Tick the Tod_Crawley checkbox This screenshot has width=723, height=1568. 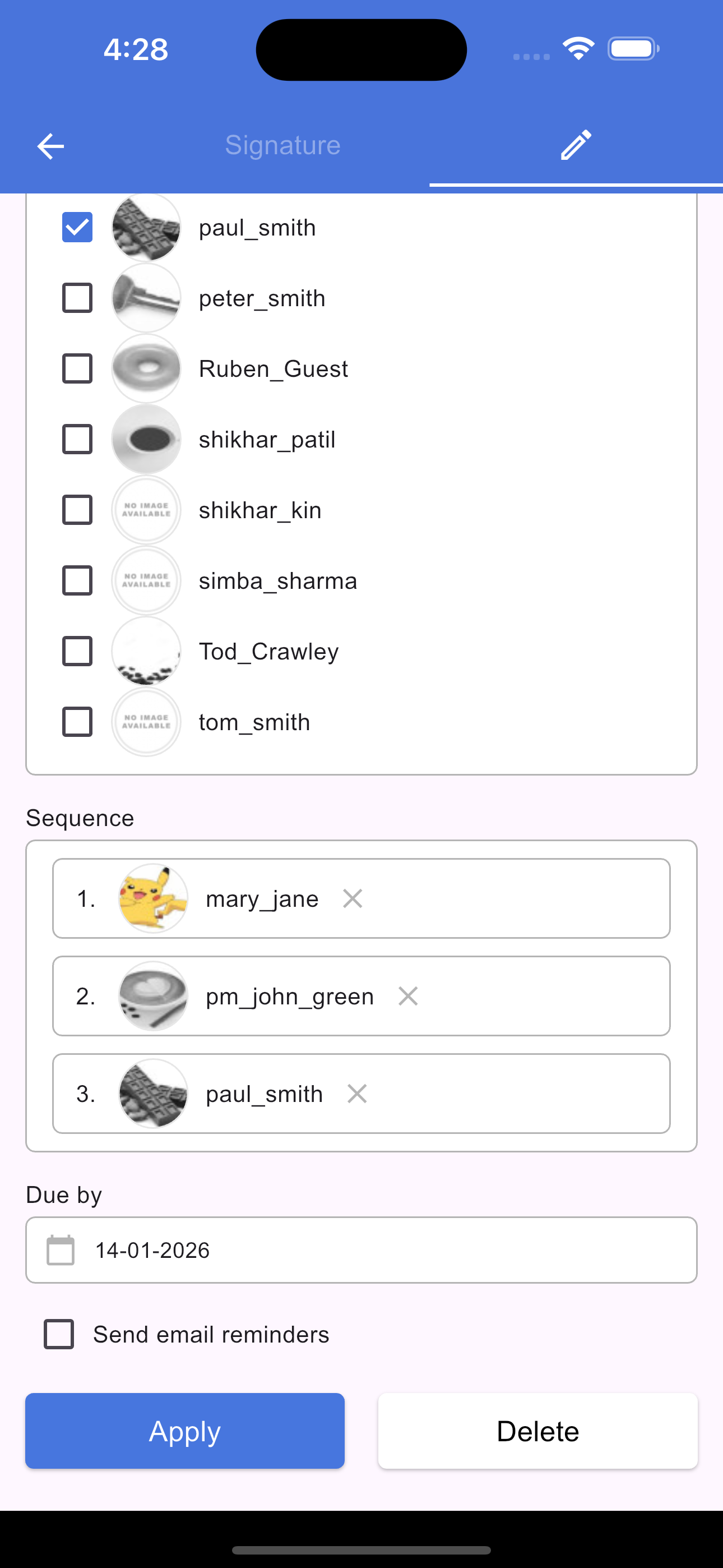(77, 651)
